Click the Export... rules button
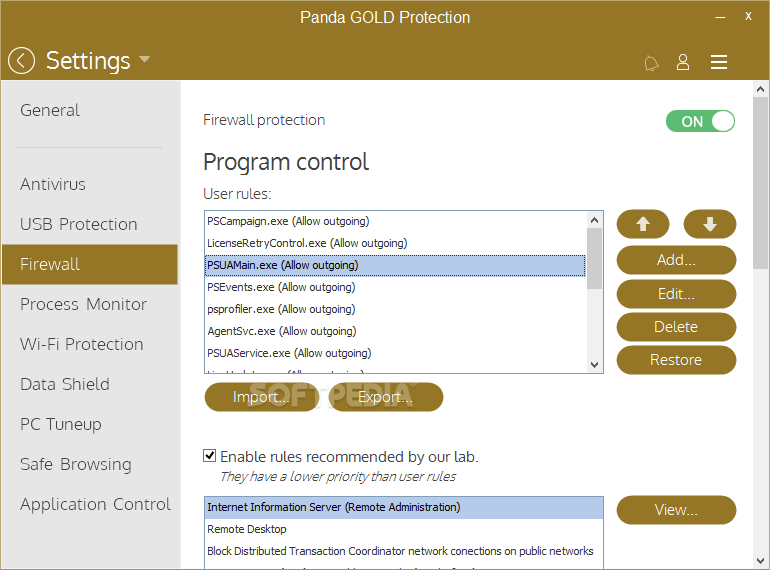This screenshot has height=570, width=770. (x=385, y=397)
